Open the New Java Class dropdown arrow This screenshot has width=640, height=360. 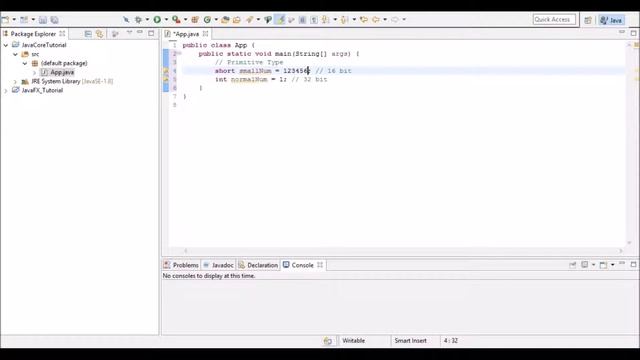(216, 19)
